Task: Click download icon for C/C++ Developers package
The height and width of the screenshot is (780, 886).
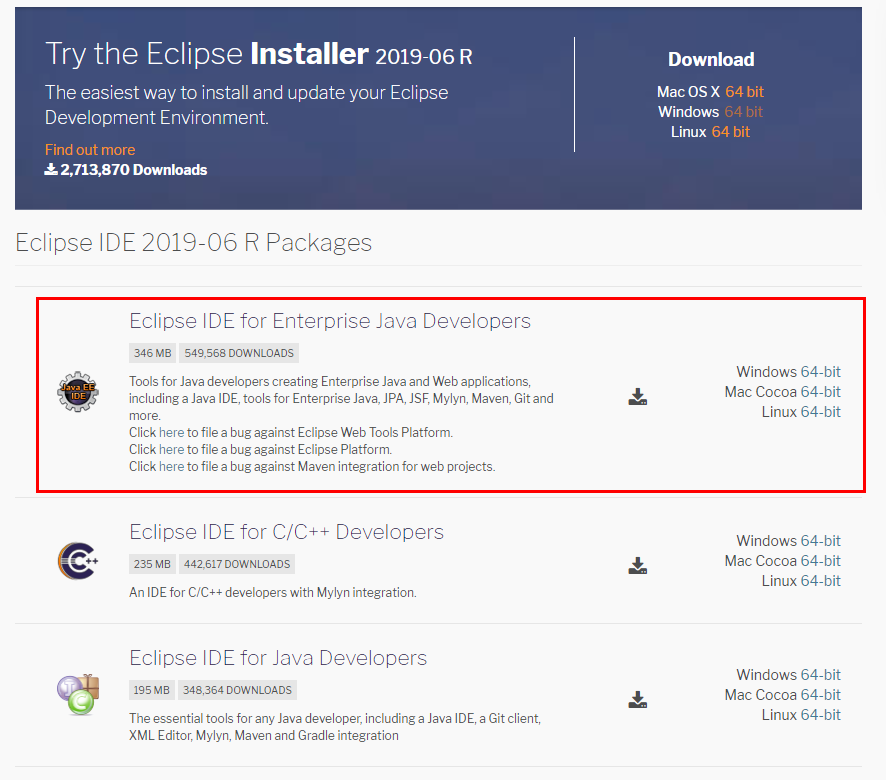Action: [x=637, y=566]
